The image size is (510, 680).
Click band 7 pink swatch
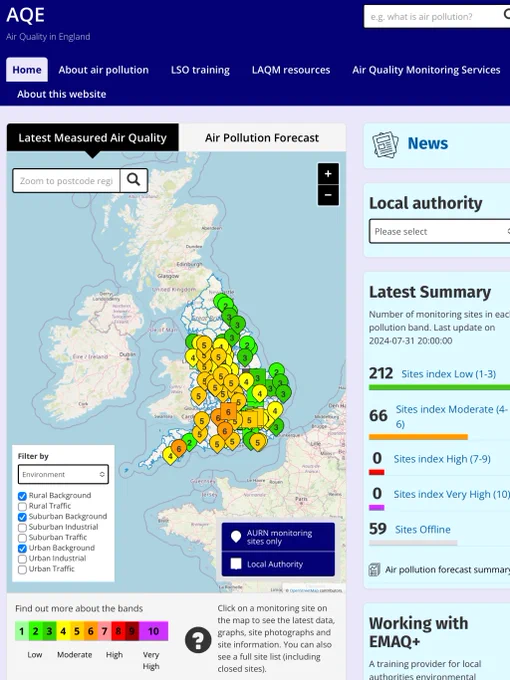point(105,631)
